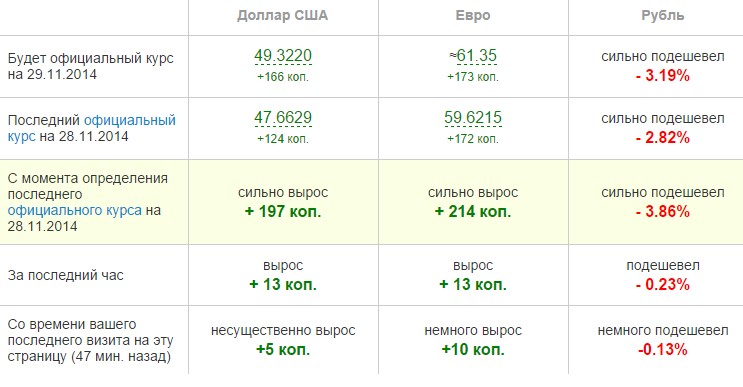Viewport: 743px width, 387px height.
Task: Follow the 'официального курса' link in highlighted row
Action: point(74,210)
